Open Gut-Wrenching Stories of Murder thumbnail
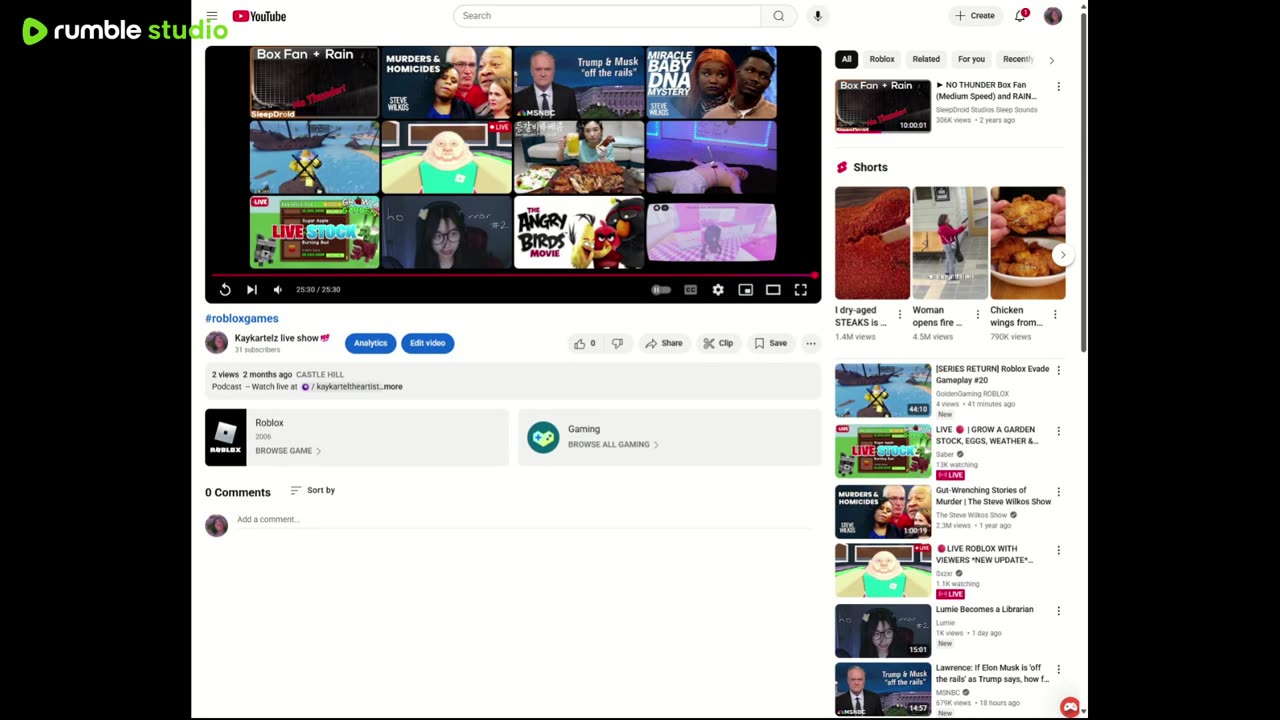The width and height of the screenshot is (1280, 720). (x=883, y=512)
